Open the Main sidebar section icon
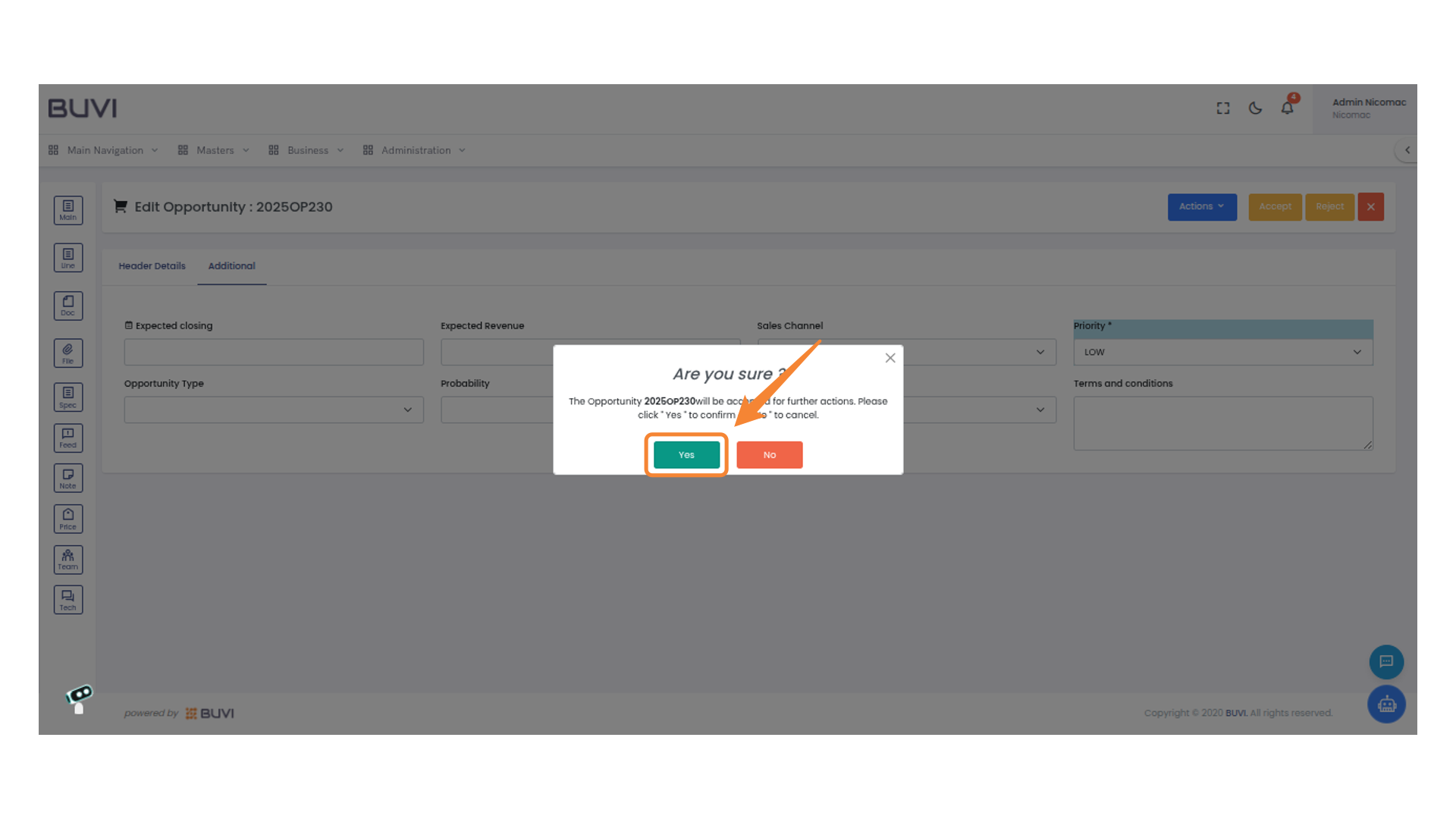 68,210
